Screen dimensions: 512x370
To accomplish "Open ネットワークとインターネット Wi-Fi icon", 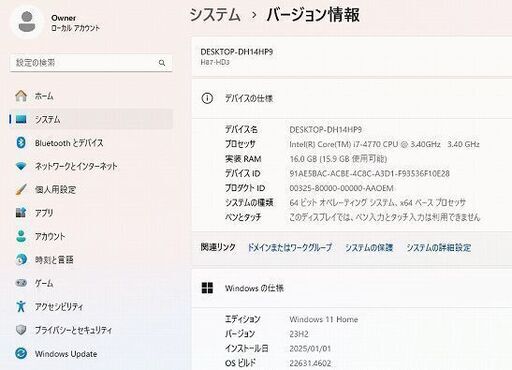I will 21,166.
